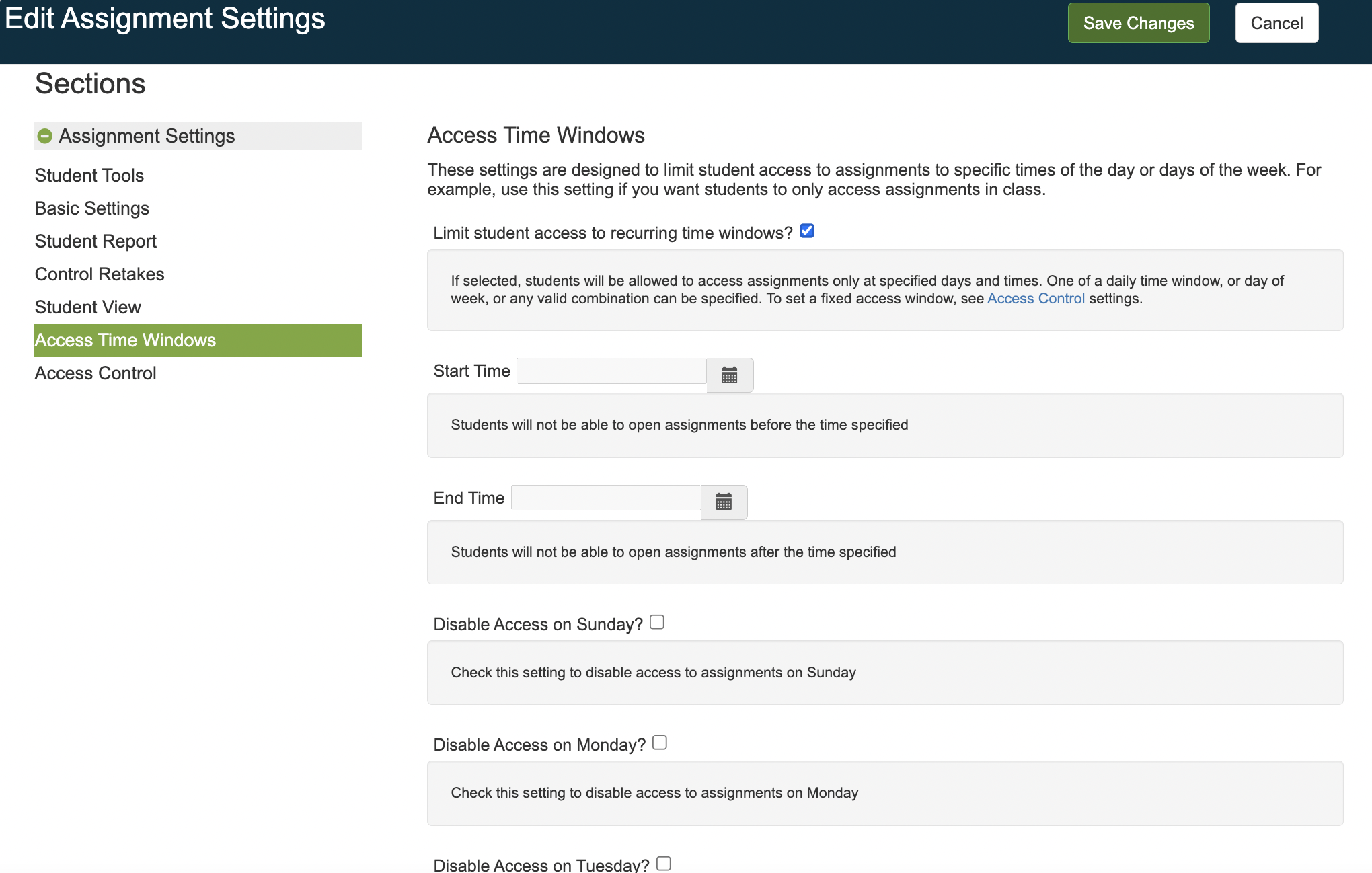Click into the Start Time input field
1372x873 pixels.
(611, 371)
